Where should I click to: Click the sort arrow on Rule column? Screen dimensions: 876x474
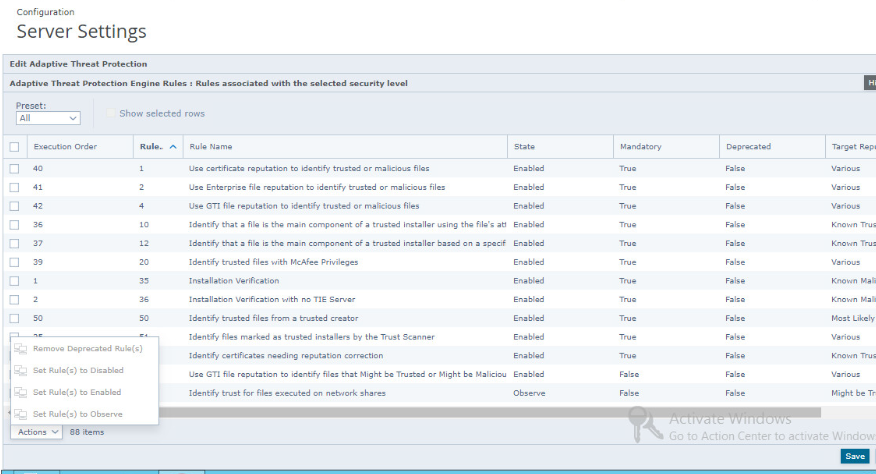pos(173,147)
